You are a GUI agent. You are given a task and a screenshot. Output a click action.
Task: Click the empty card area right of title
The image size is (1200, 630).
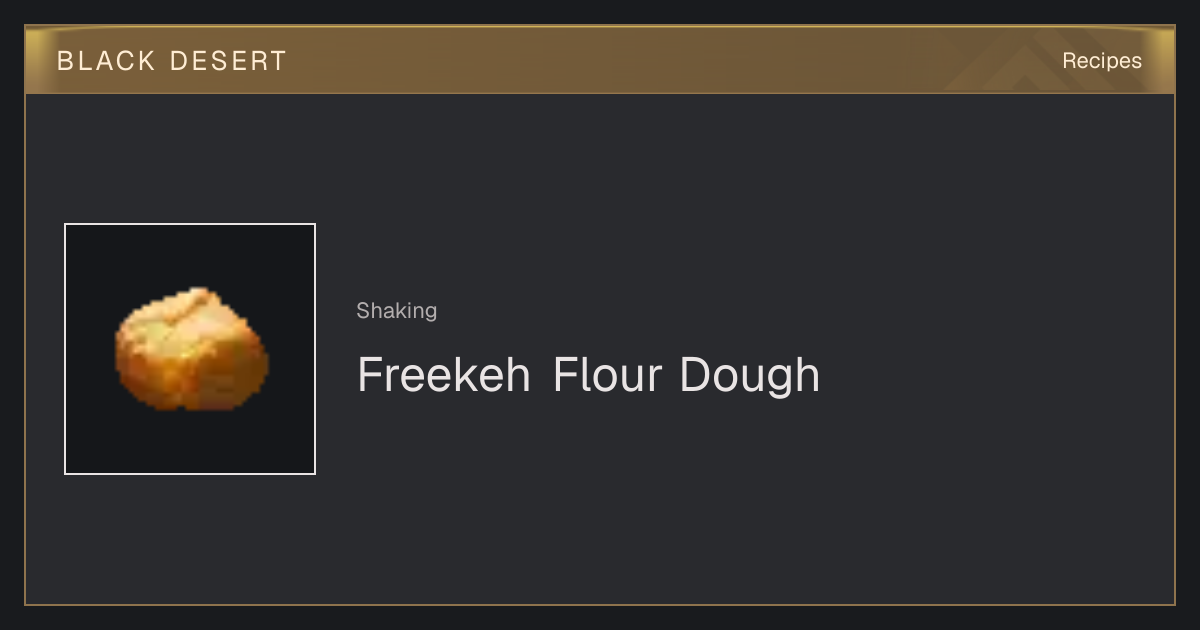pyautogui.click(x=1000, y=376)
